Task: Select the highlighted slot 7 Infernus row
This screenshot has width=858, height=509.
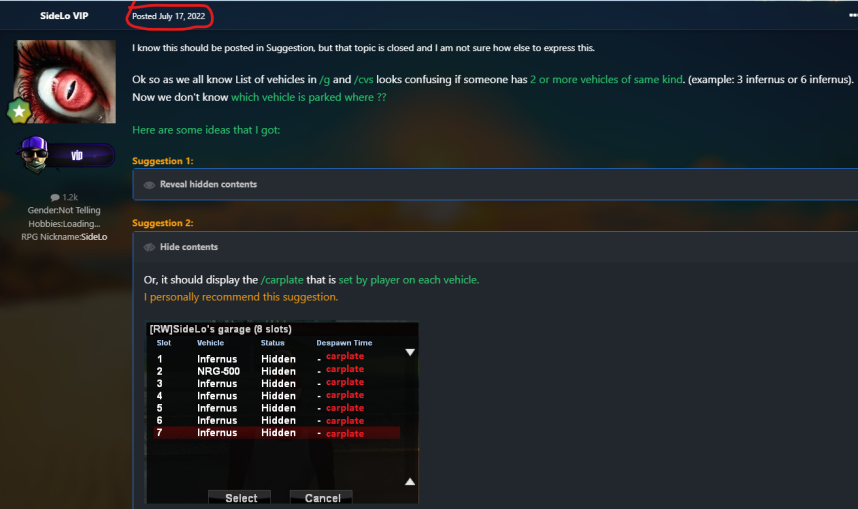Action: pyautogui.click(x=276, y=433)
